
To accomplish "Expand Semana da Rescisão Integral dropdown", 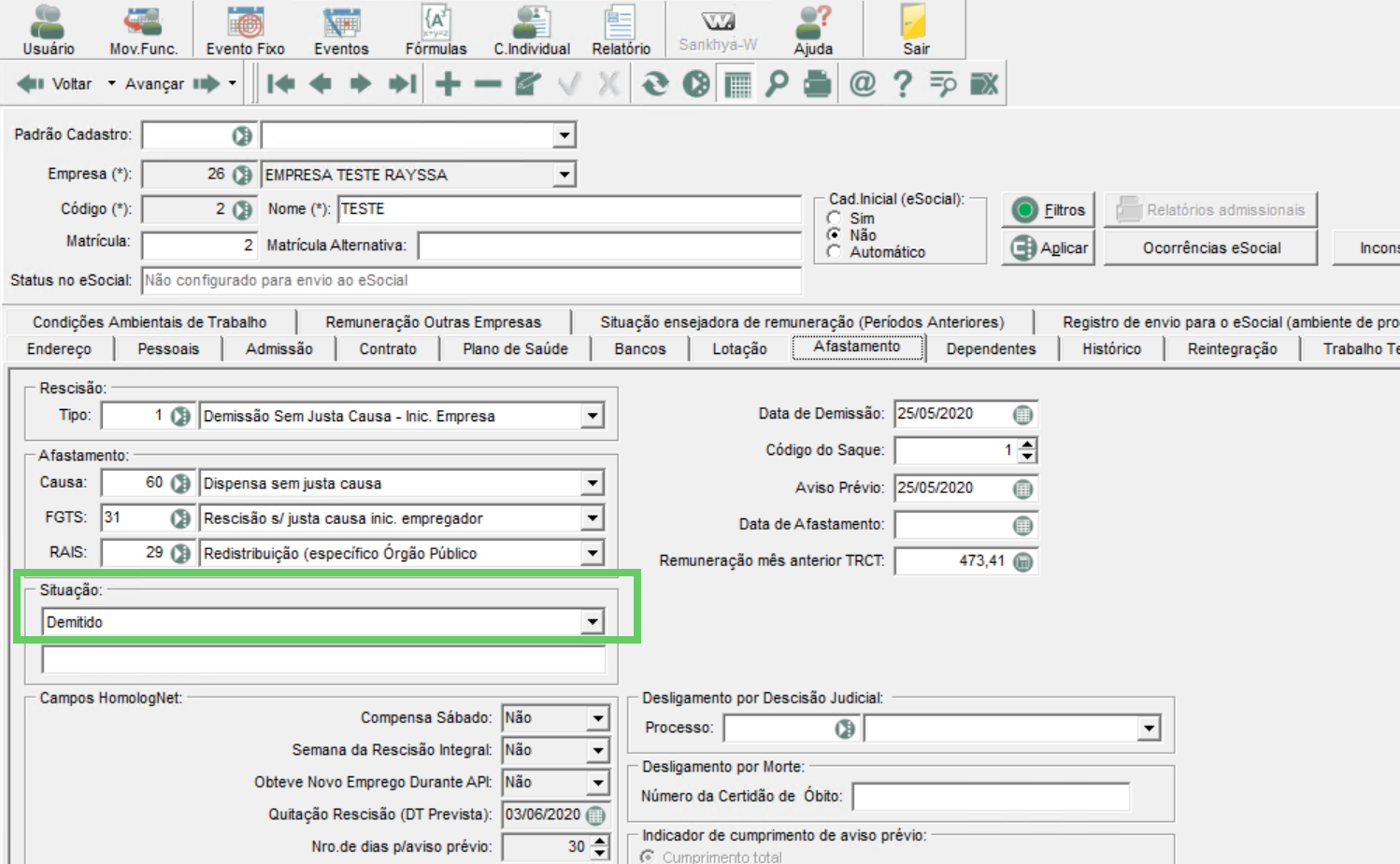I will pos(598,750).
